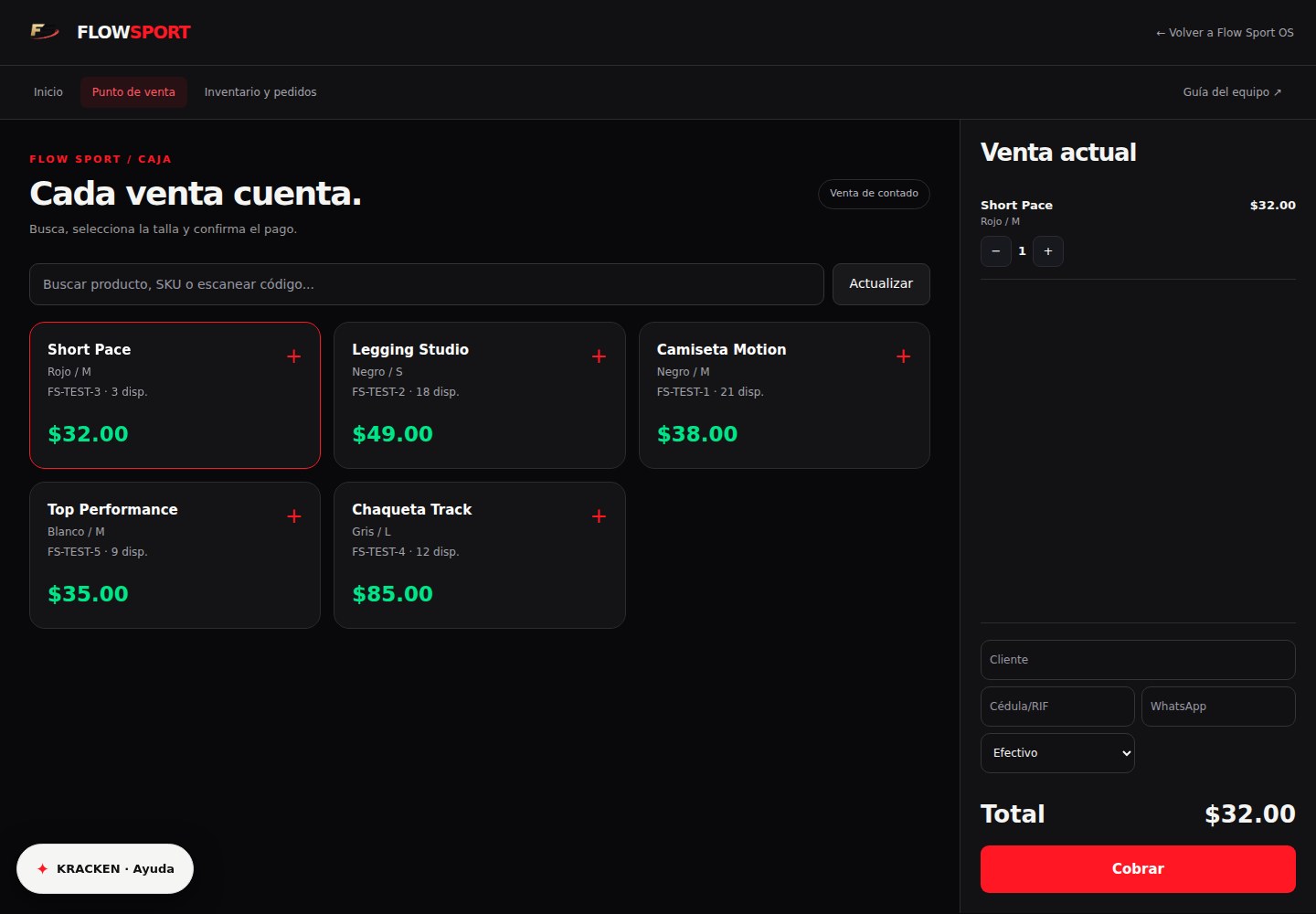This screenshot has width=1316, height=914.
Task: Click the Short Pace $32.00 price
Action: pyautogui.click(x=88, y=434)
